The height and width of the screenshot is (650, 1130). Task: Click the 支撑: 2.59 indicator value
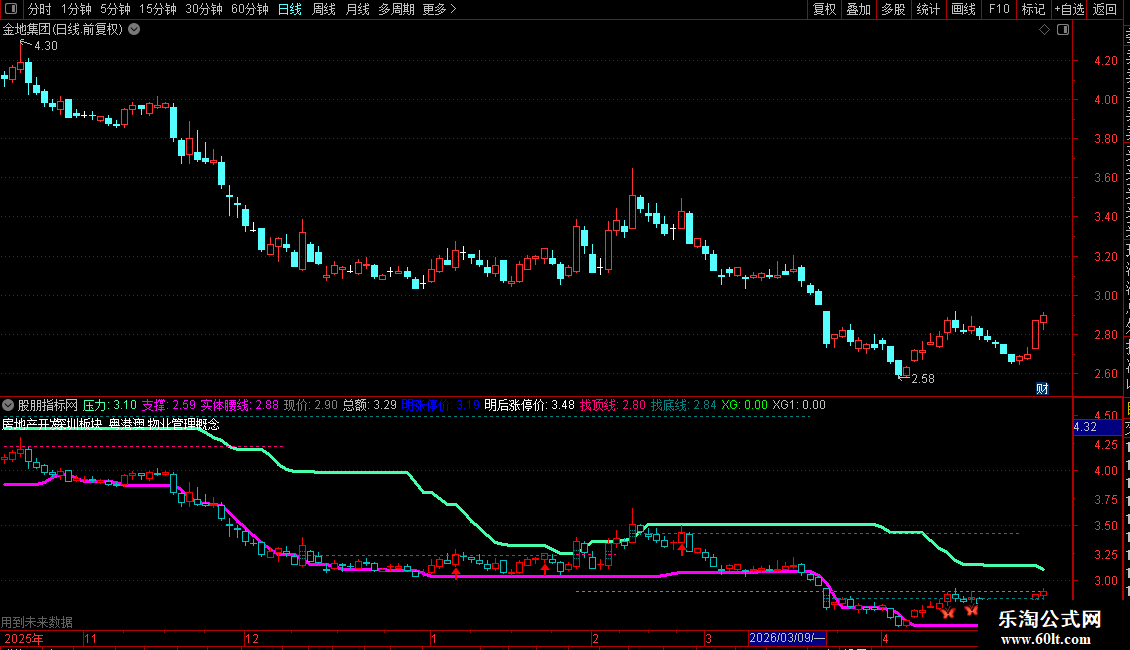[x=169, y=405]
